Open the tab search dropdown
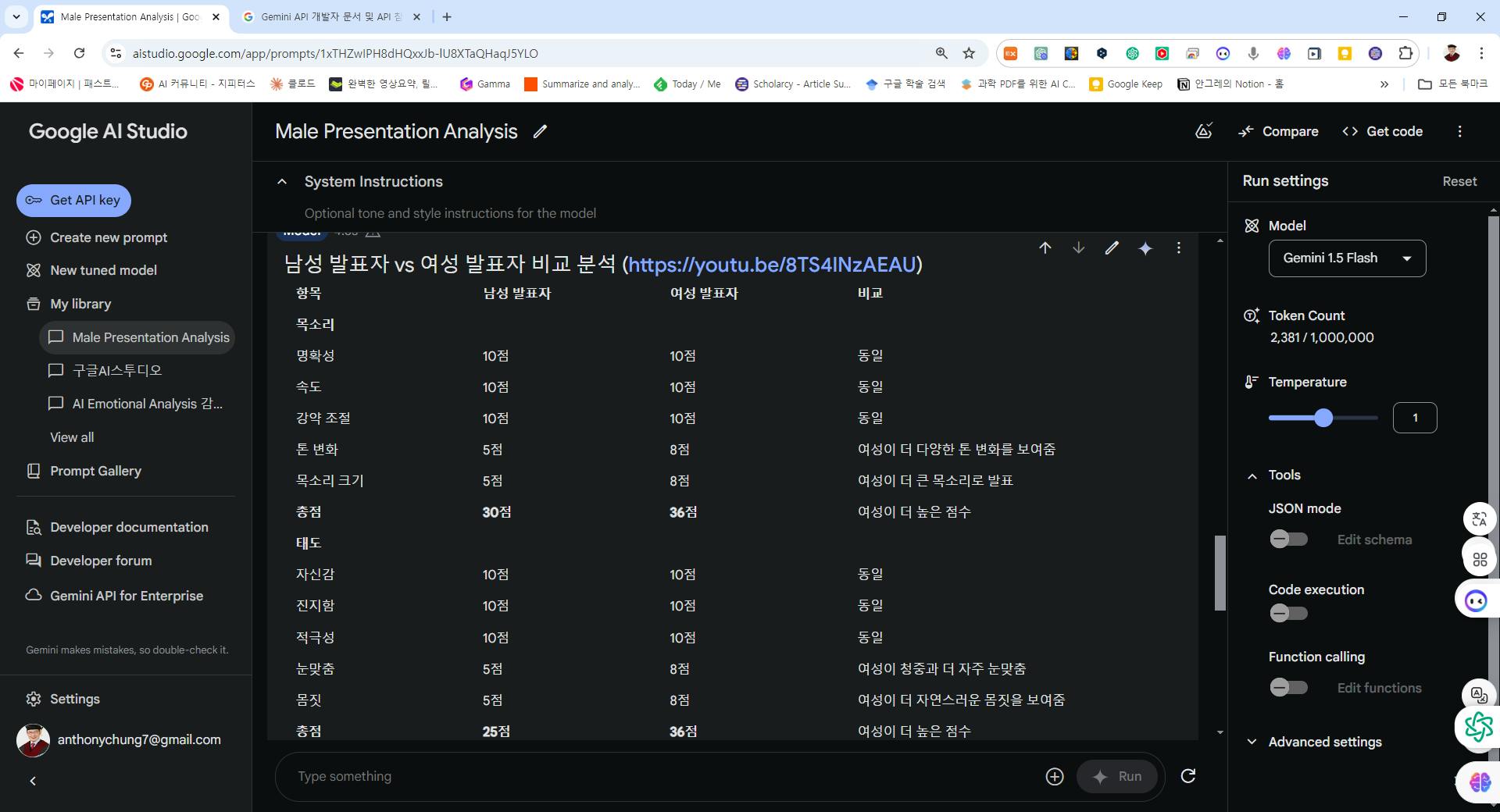The image size is (1500, 812). (16, 16)
